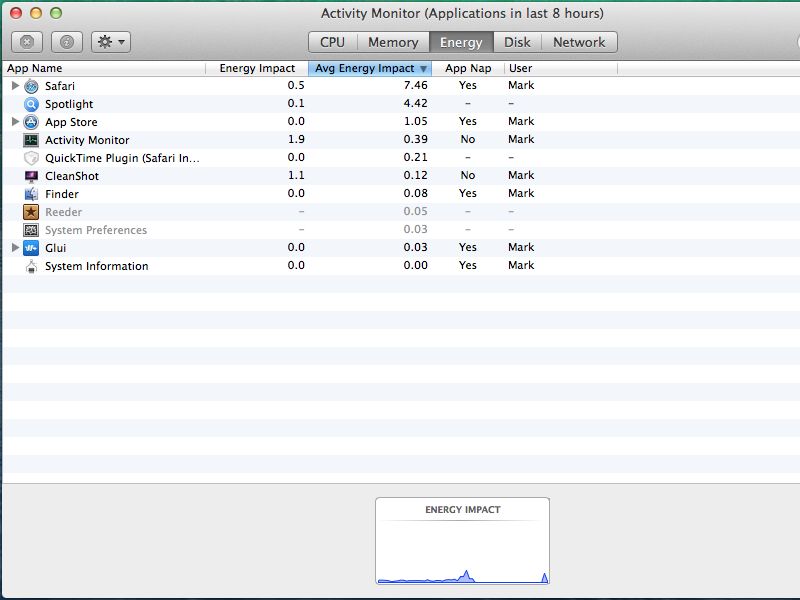Click the System Information icon
The width and height of the screenshot is (800, 600).
click(31, 266)
